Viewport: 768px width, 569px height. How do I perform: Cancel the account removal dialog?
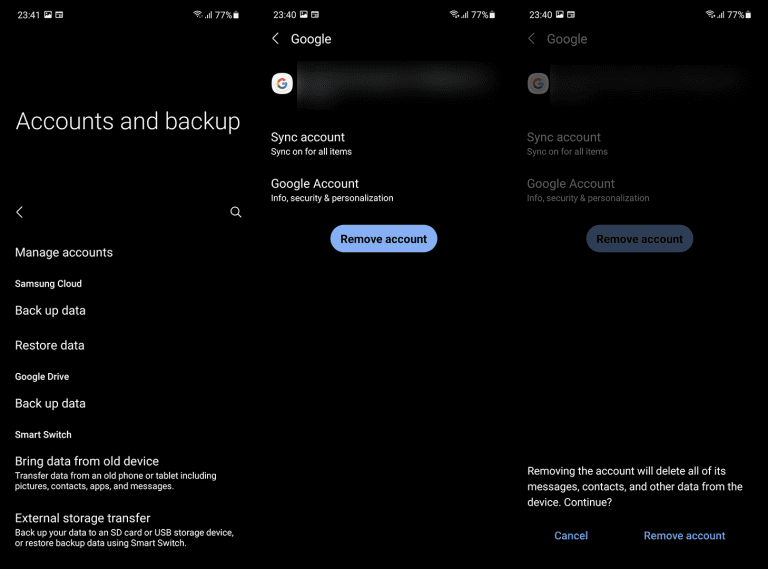pyautogui.click(x=571, y=536)
